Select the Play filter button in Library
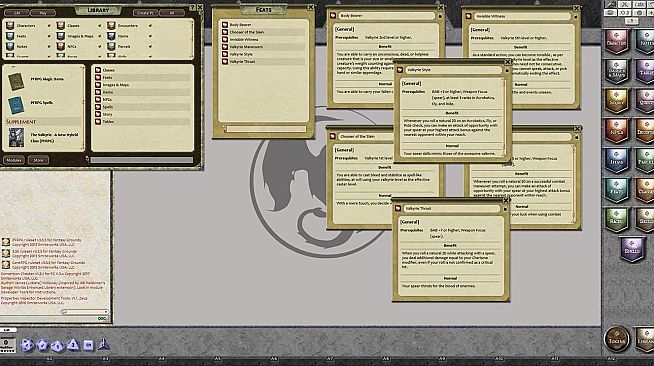The height and width of the screenshot is (366, 654). pos(43,13)
